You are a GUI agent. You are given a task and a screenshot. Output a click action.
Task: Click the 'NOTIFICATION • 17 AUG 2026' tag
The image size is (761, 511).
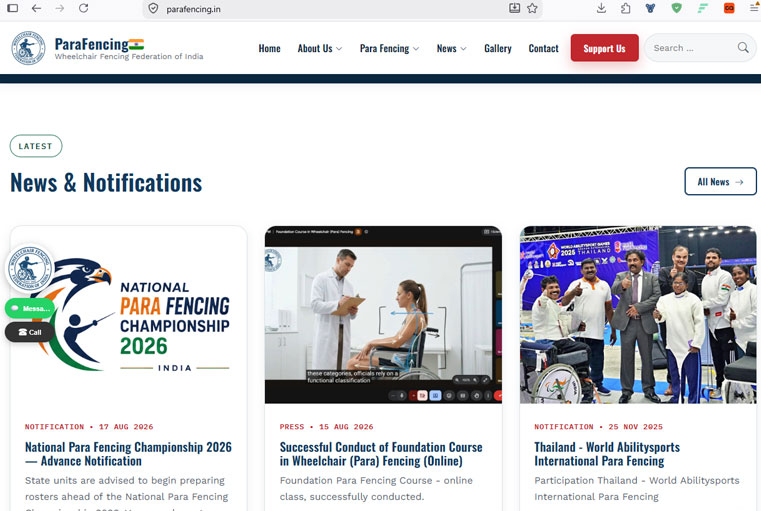(89, 427)
